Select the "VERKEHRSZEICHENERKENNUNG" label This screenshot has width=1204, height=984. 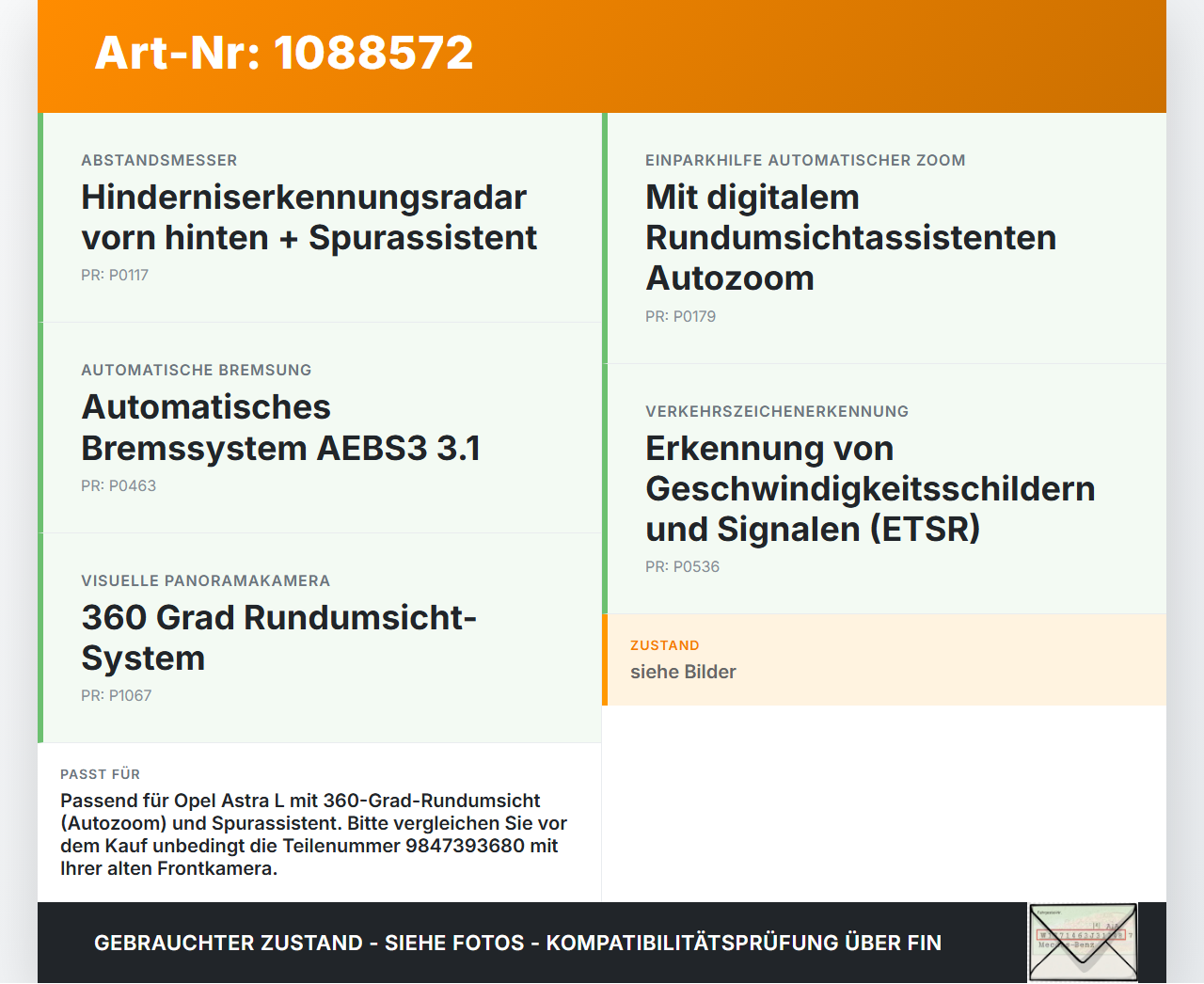pos(777,412)
